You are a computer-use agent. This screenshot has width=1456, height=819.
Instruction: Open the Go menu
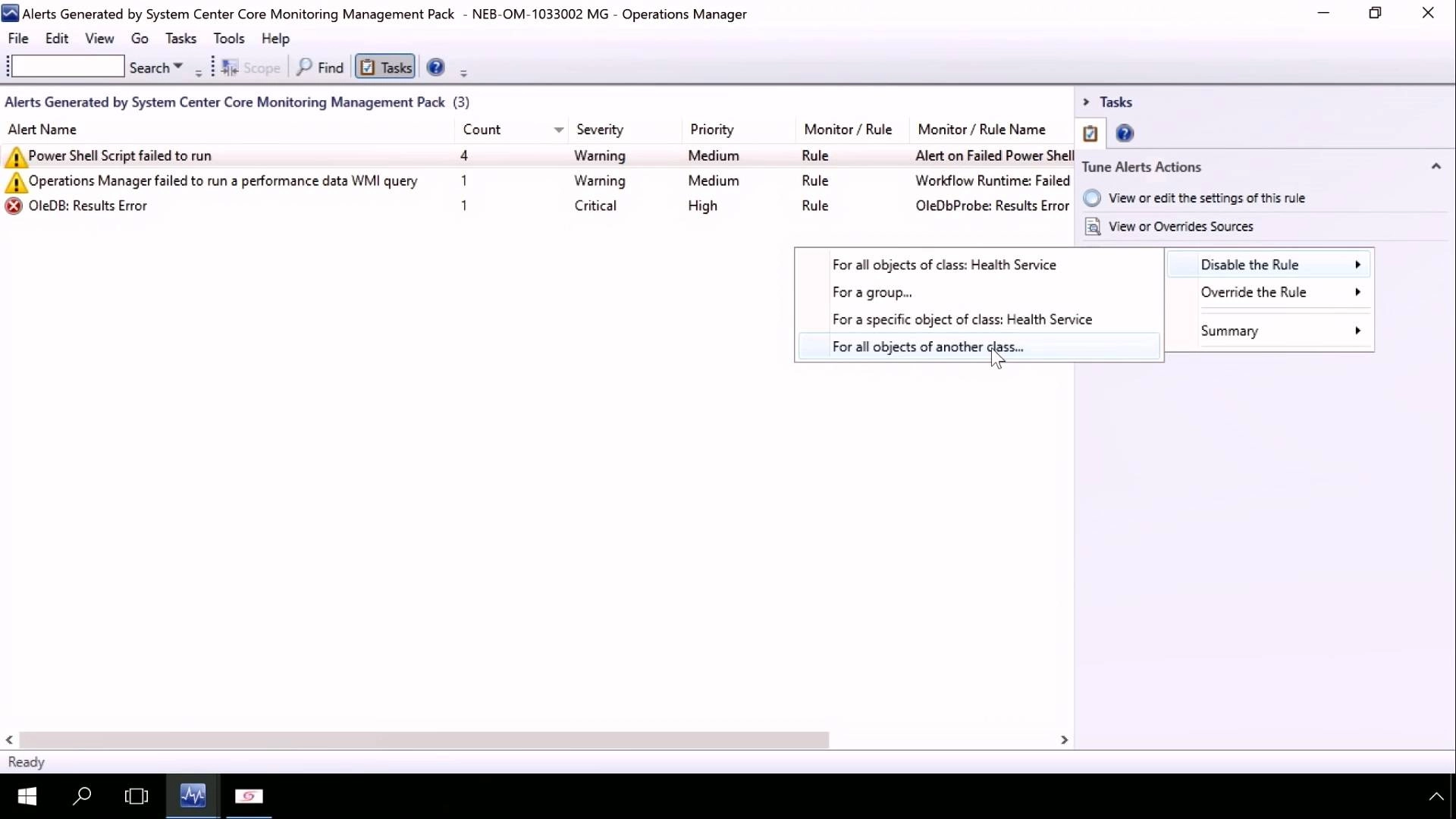click(140, 38)
